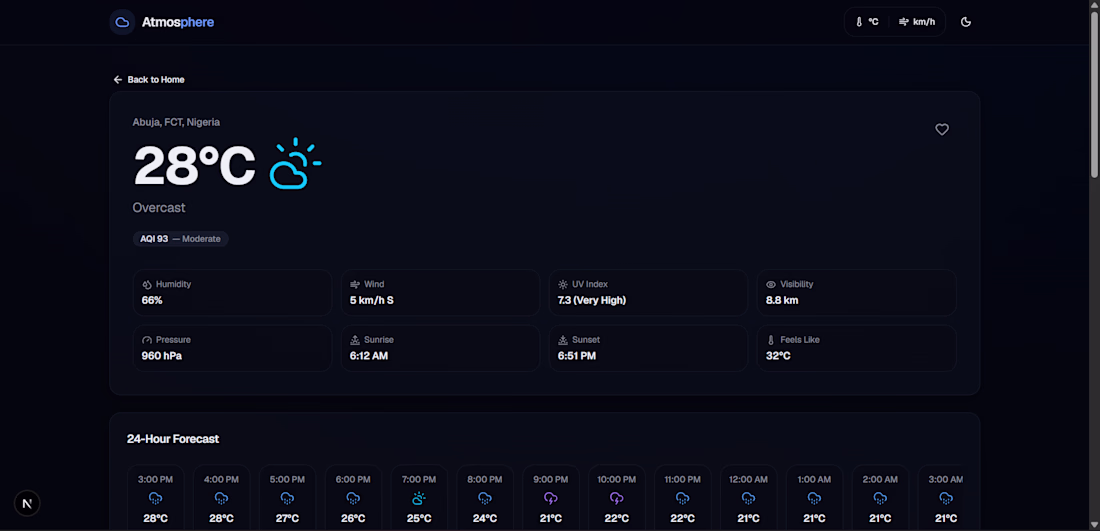
Task: Click the Atmosphere cloud logo icon
Action: click(122, 22)
